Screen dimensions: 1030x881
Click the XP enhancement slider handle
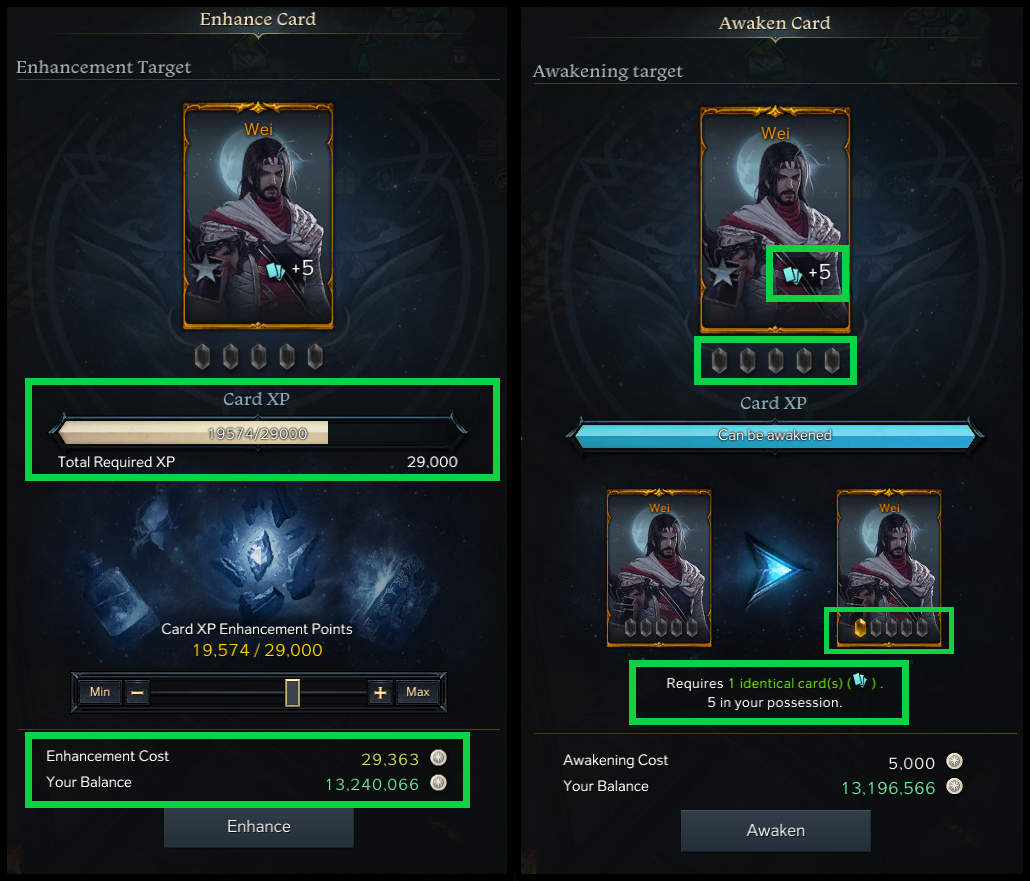click(292, 692)
